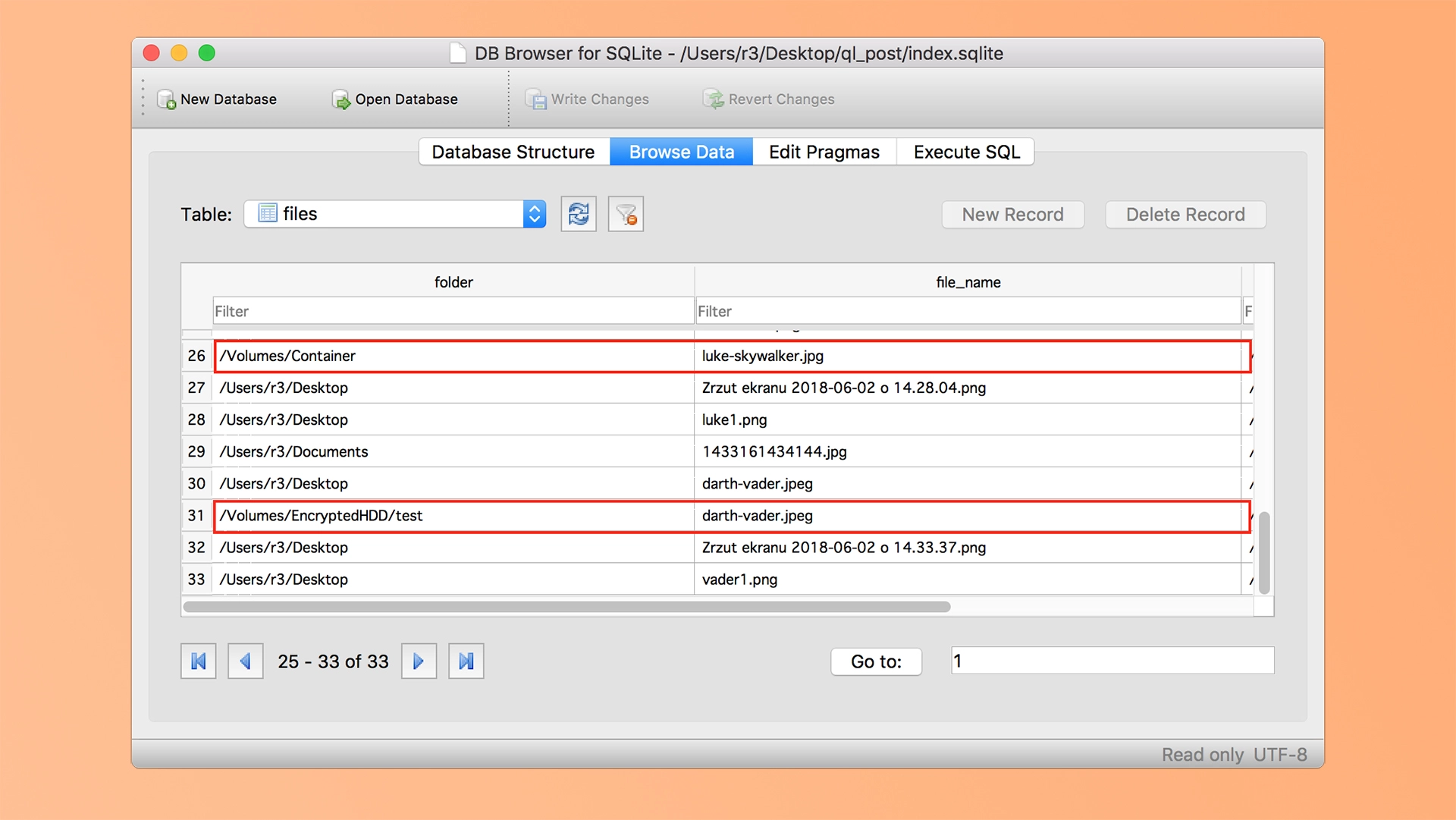Jump to the first page of records
The image size is (1456, 820).
click(199, 661)
